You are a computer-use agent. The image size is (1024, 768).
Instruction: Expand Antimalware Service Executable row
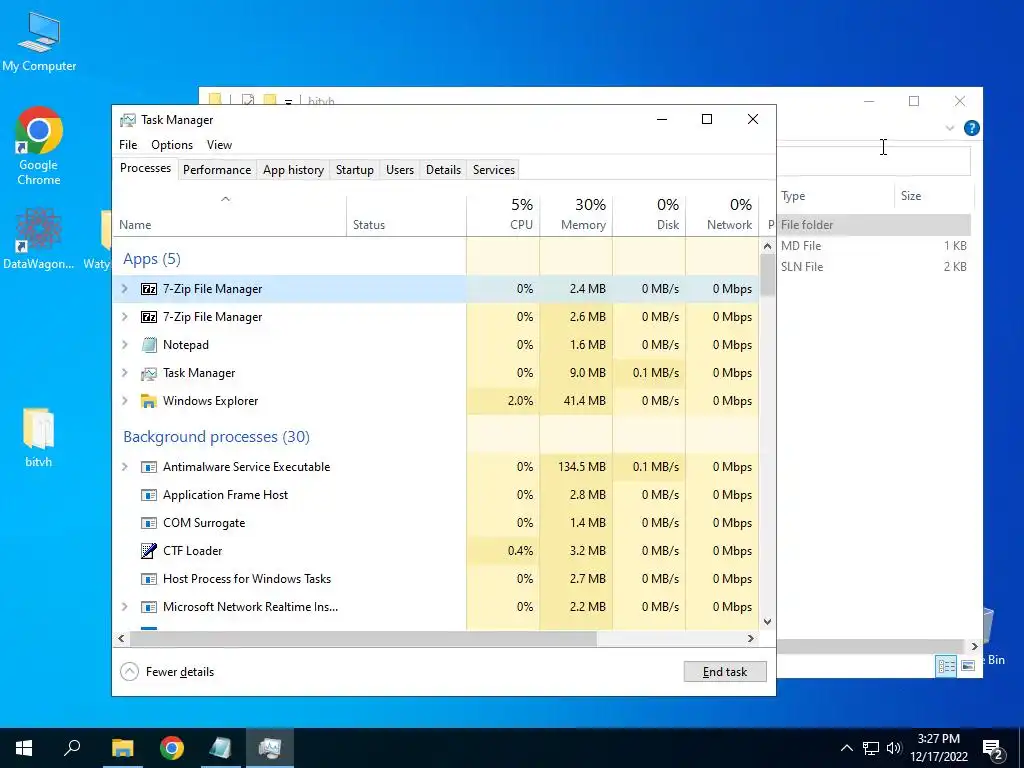[x=125, y=467]
